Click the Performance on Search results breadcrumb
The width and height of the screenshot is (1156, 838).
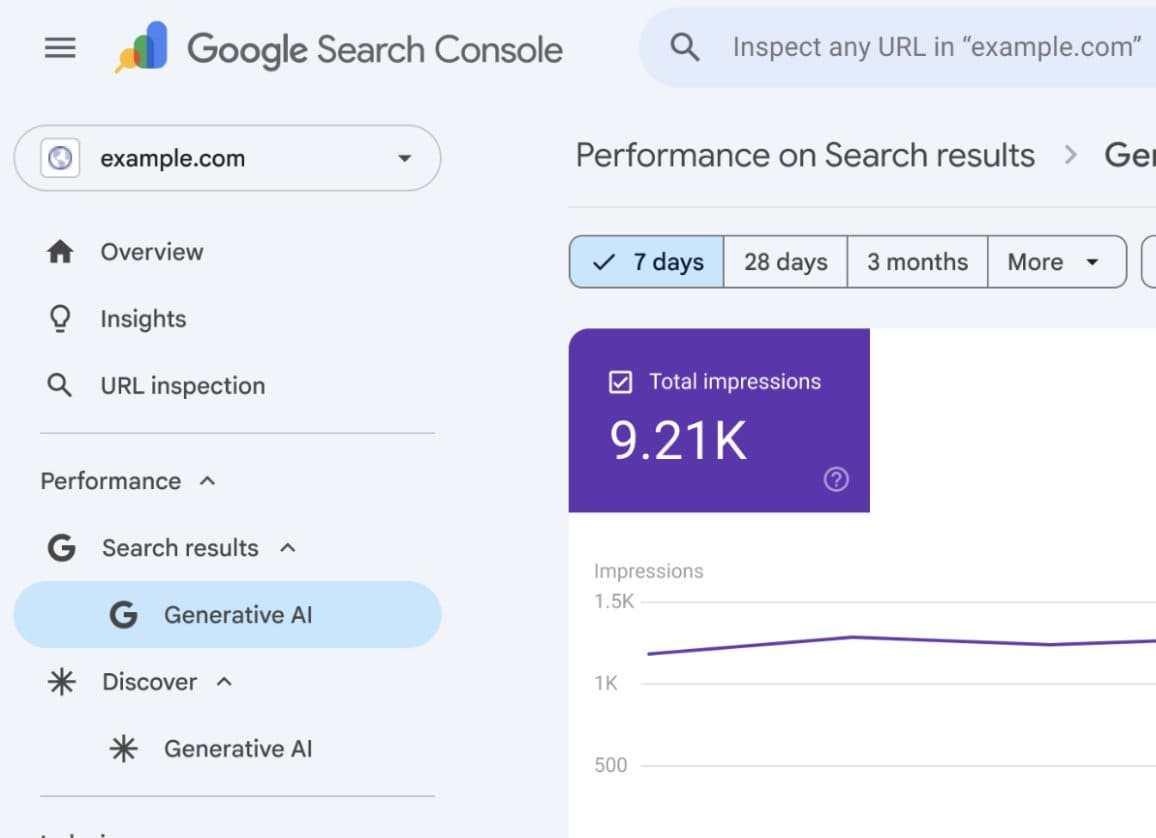pos(805,156)
